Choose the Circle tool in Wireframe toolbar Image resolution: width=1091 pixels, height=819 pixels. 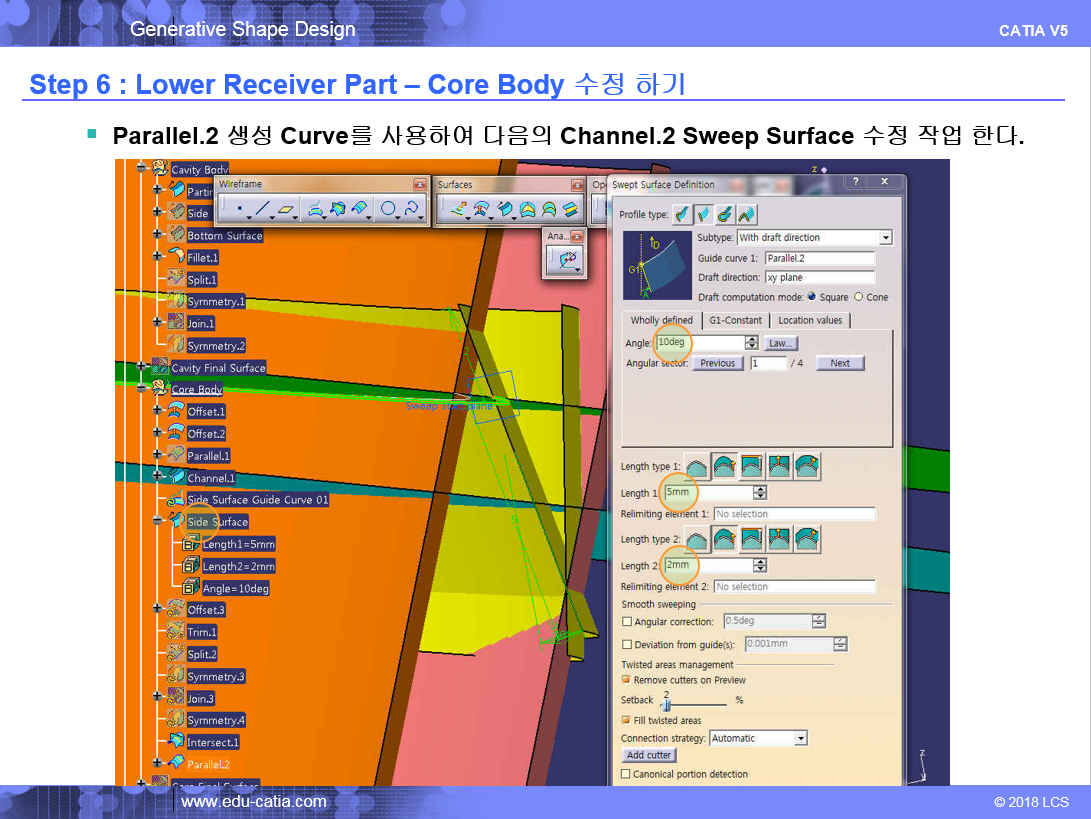point(388,209)
